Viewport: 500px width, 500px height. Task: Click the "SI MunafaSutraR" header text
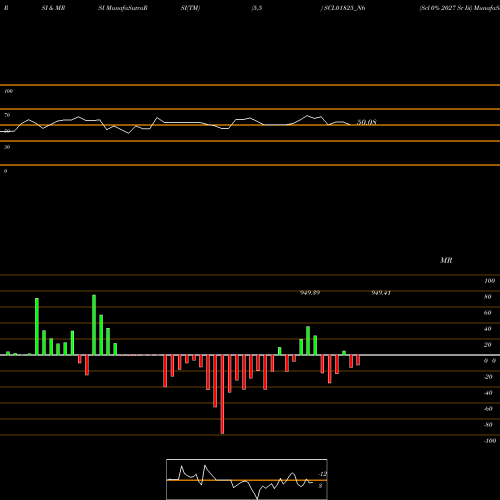tap(123, 8)
